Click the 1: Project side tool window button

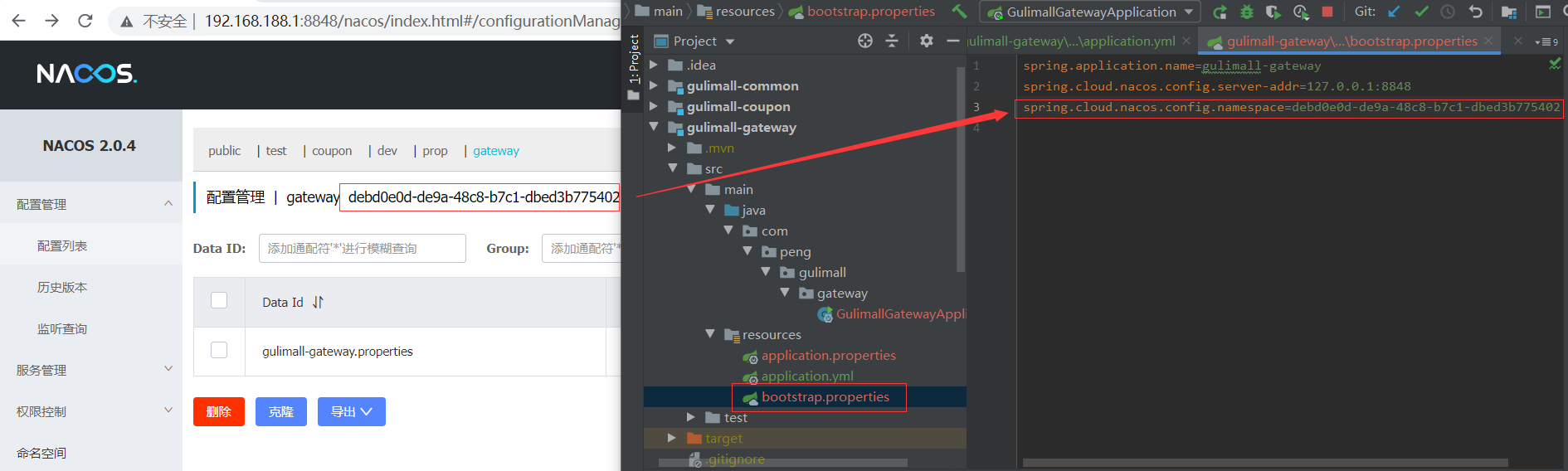coord(634,59)
